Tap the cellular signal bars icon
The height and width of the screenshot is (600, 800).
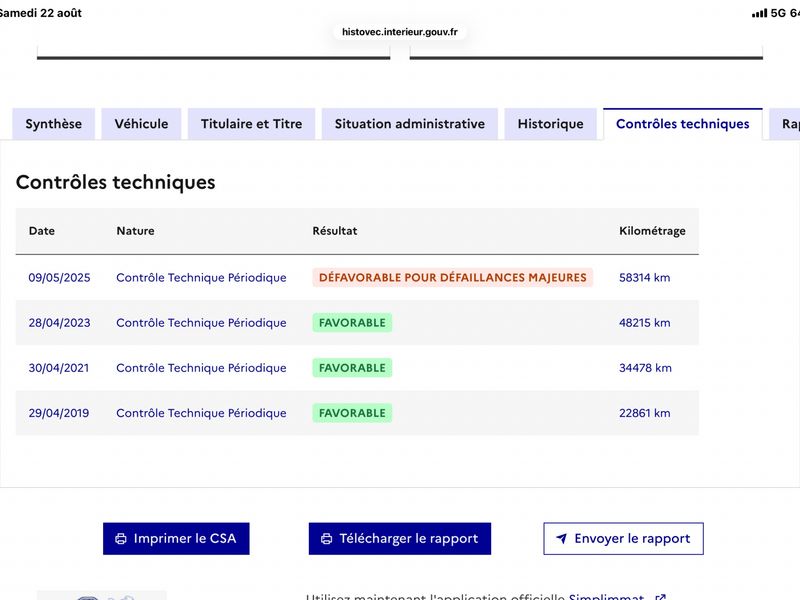[x=759, y=13]
